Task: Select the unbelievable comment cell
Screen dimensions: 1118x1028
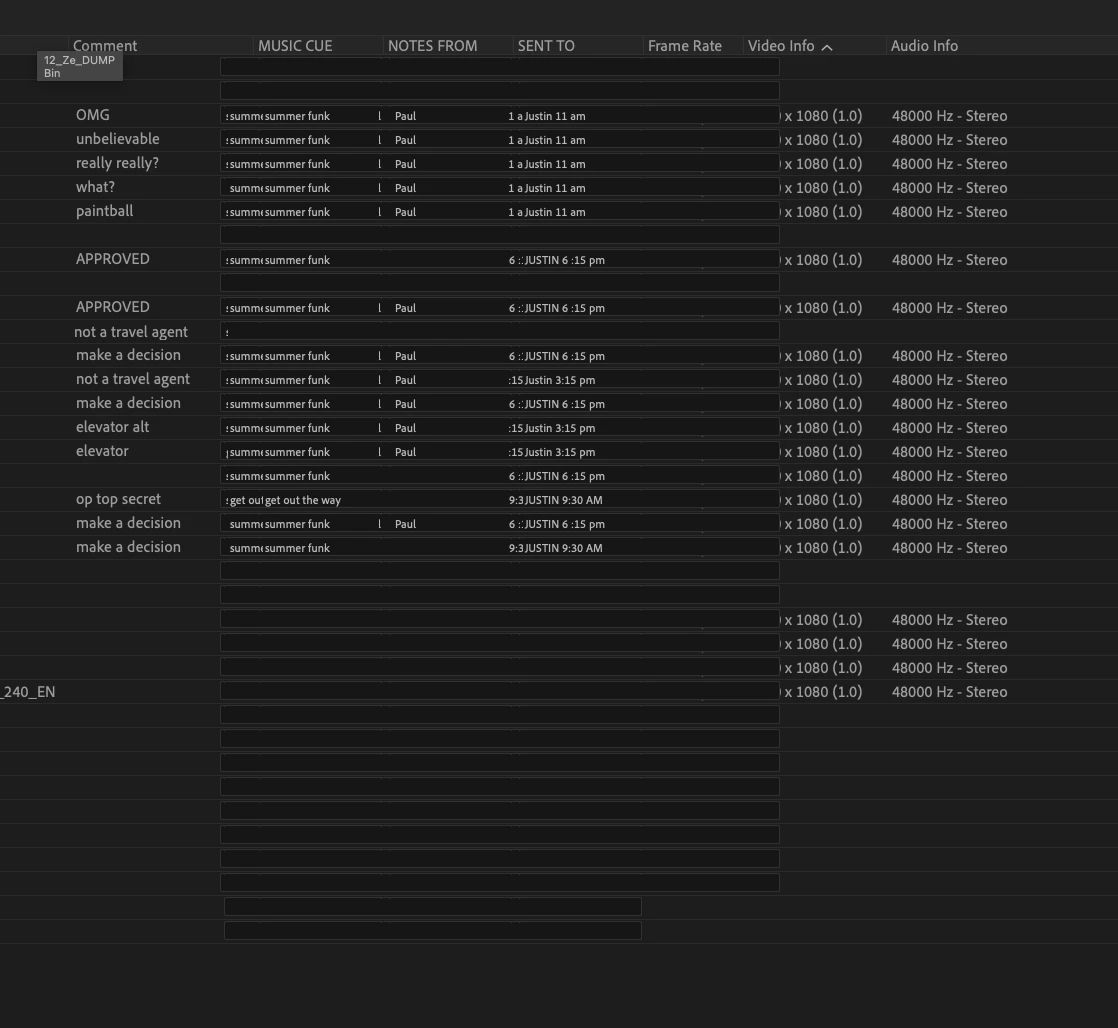Action: [118, 139]
